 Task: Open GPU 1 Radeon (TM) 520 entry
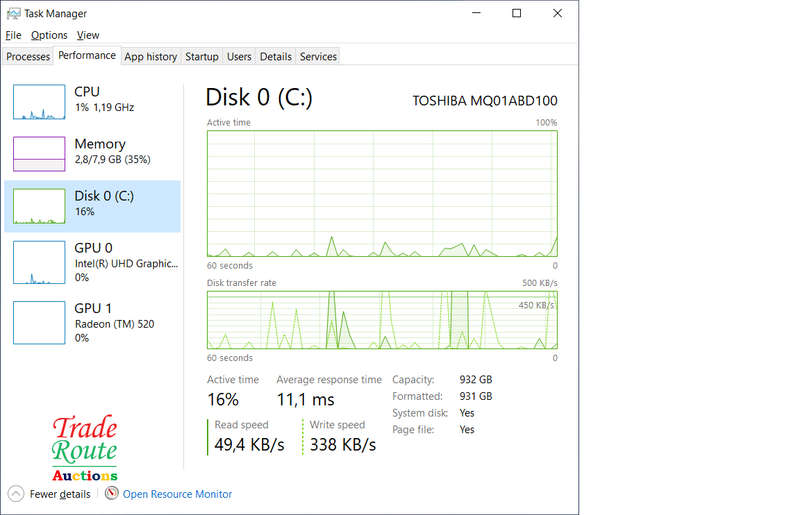92,323
